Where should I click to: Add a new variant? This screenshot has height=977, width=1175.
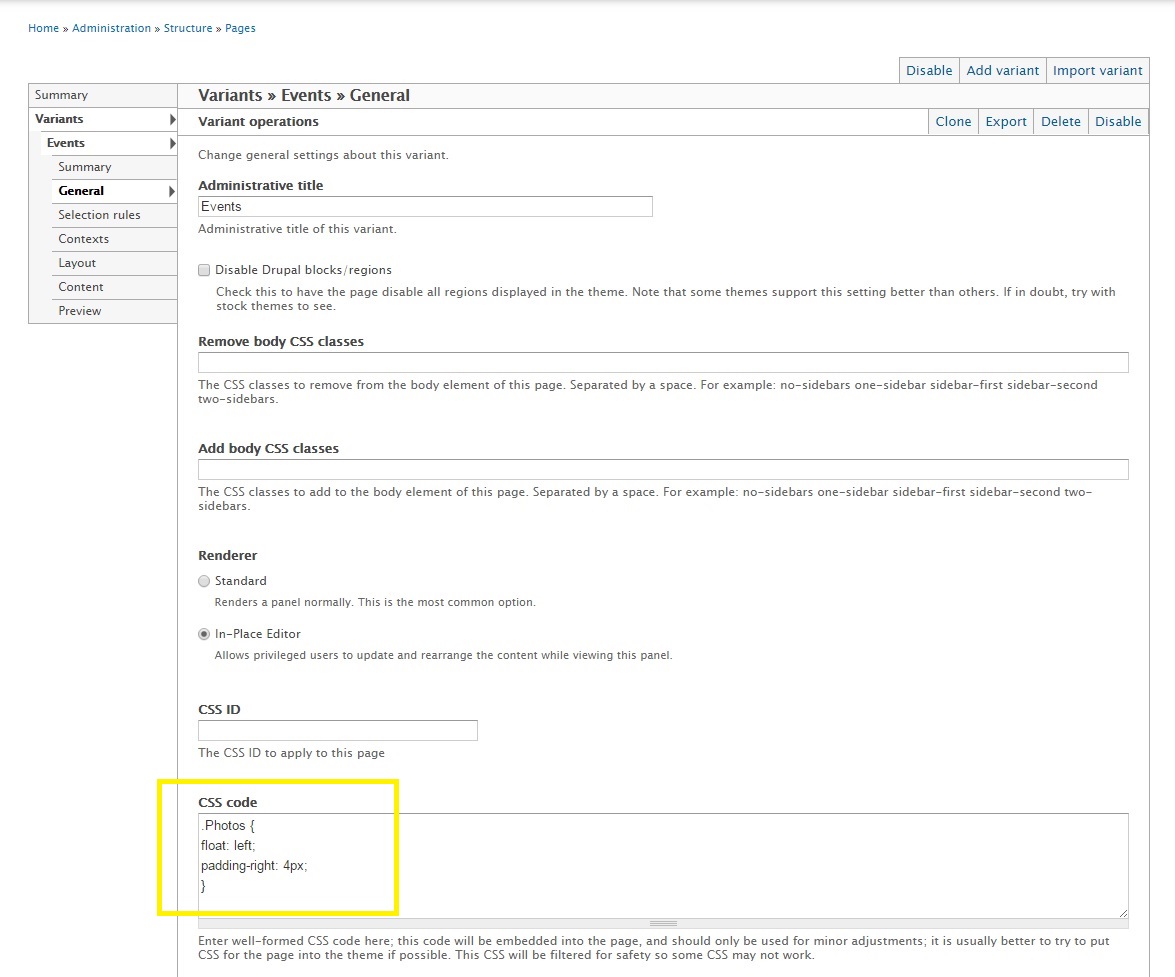1002,70
